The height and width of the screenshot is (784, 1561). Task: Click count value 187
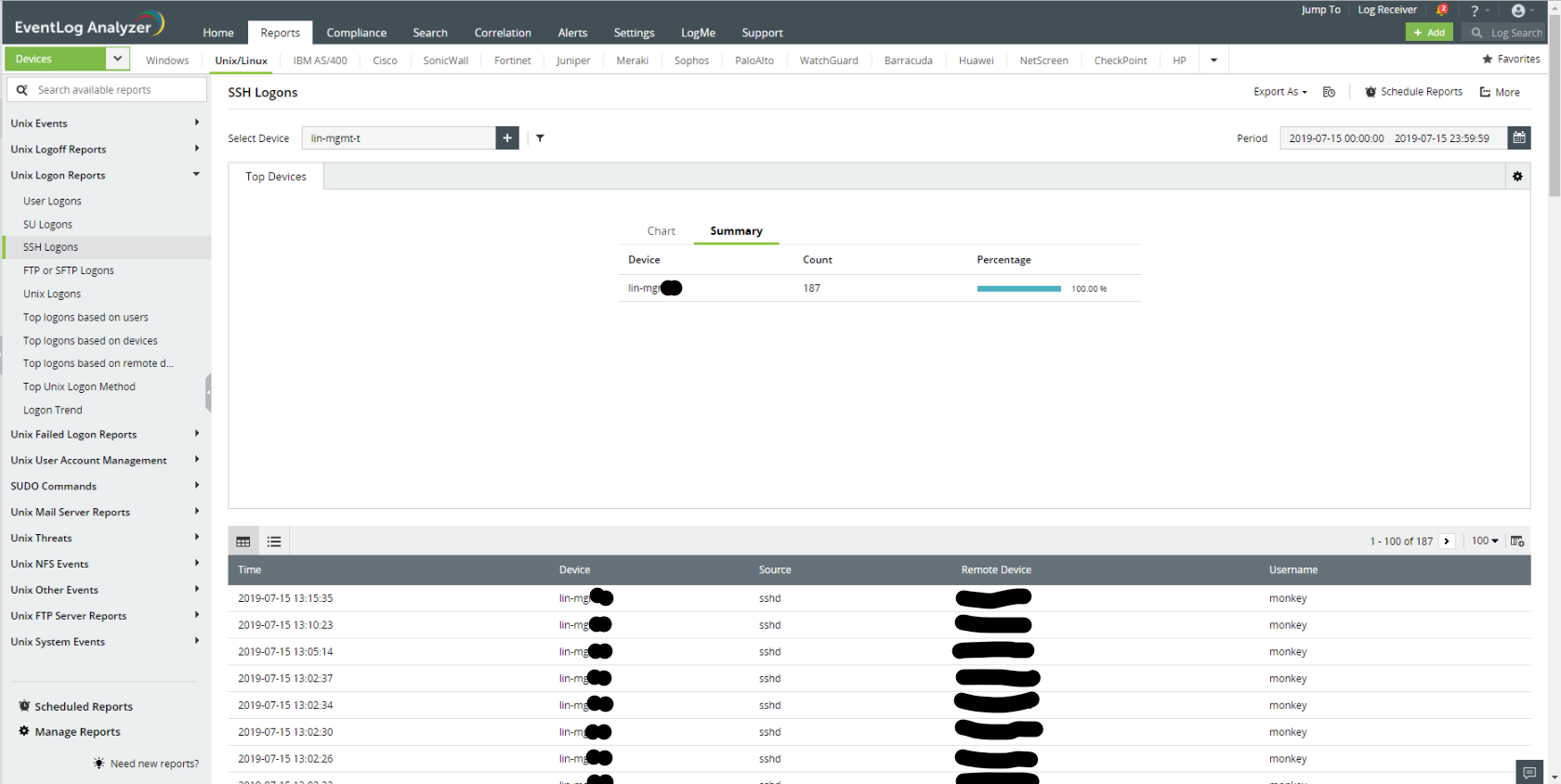pos(811,288)
